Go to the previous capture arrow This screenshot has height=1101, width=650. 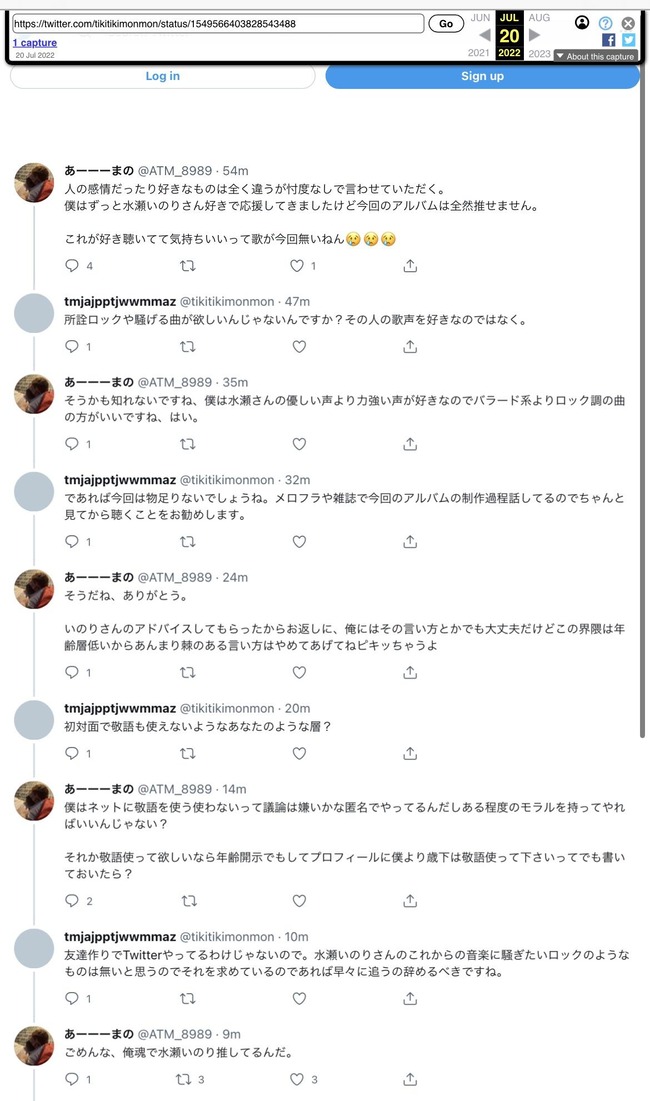pyautogui.click(x=484, y=35)
